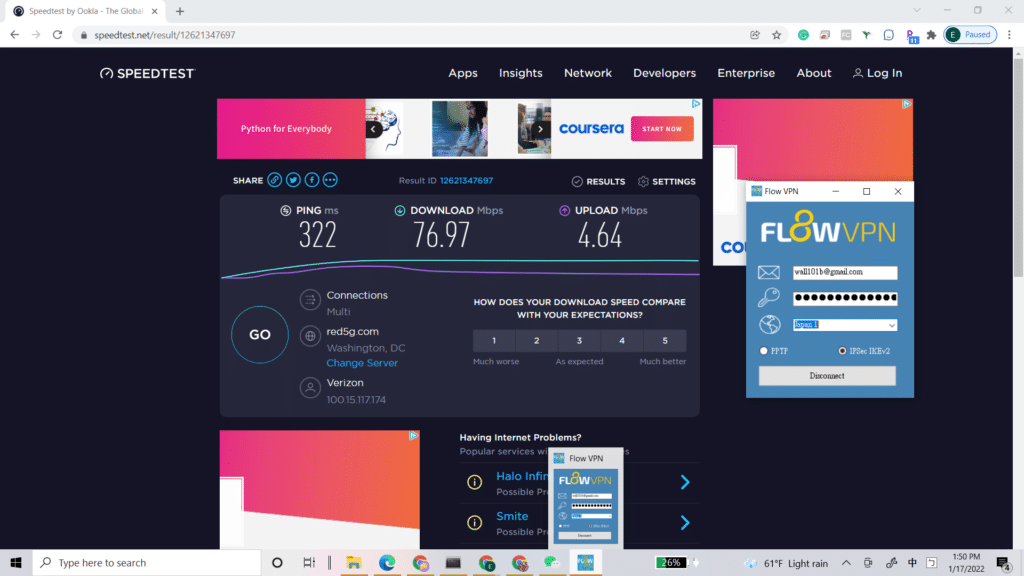Rate download speed as 3 As expected
1024x576 pixels.
pyautogui.click(x=579, y=340)
